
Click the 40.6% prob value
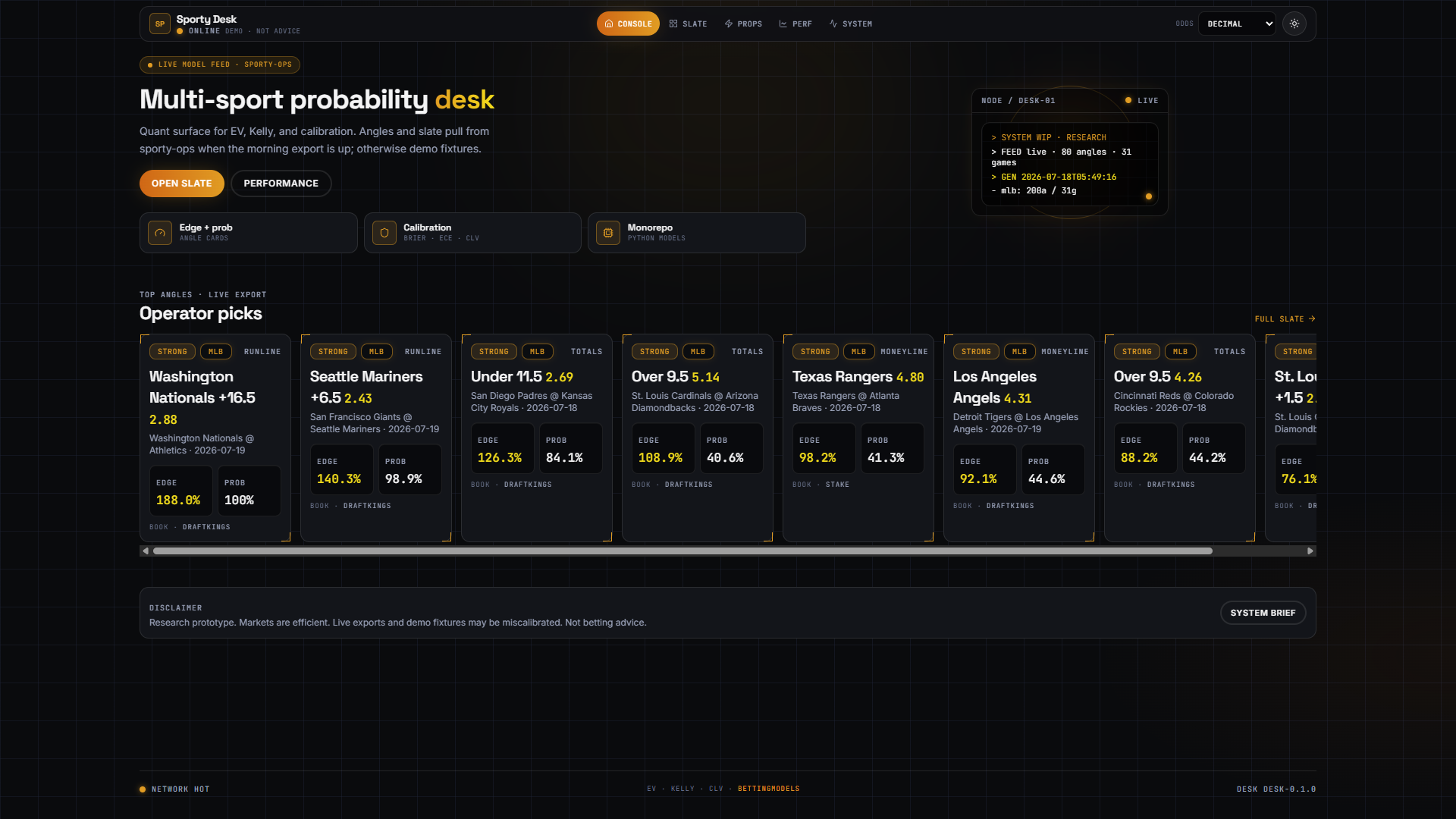pos(725,458)
